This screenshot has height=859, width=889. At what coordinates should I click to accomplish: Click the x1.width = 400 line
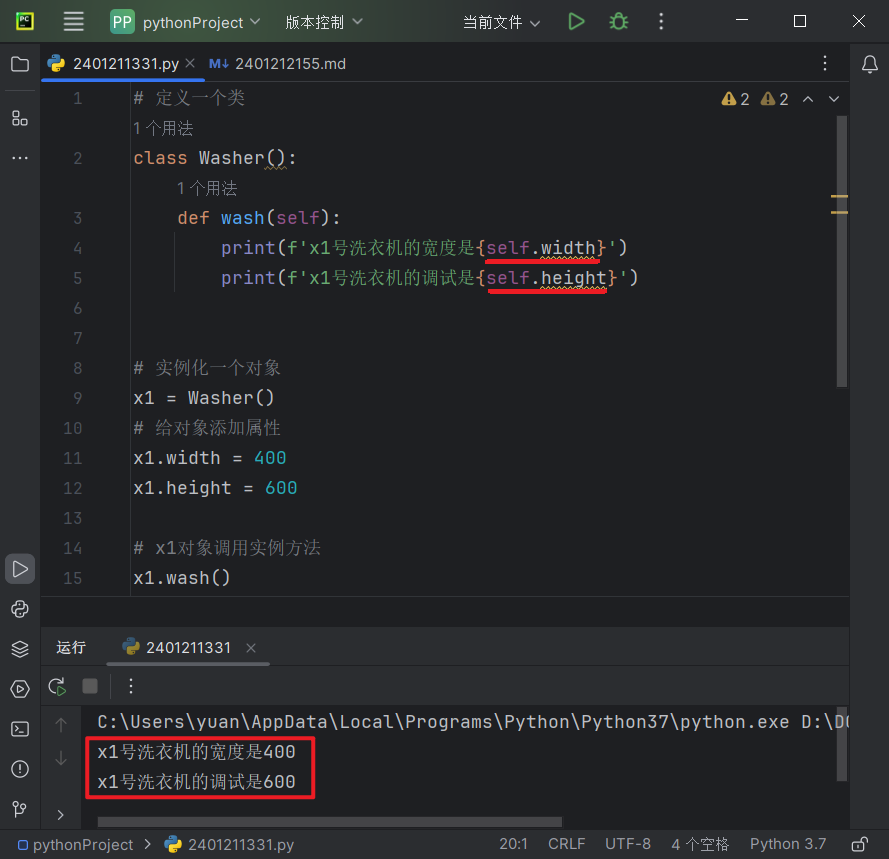pyautogui.click(x=209, y=458)
